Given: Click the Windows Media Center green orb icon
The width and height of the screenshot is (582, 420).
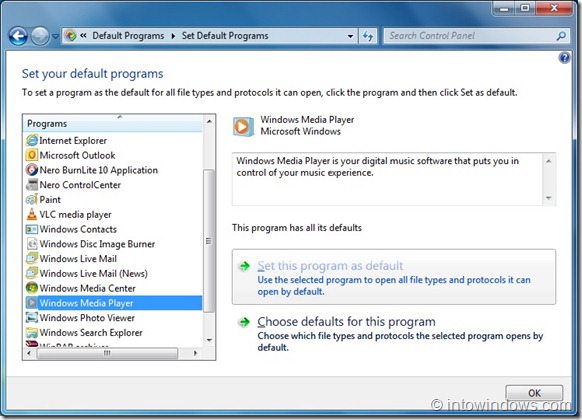Looking at the screenshot, I should coord(32,288).
